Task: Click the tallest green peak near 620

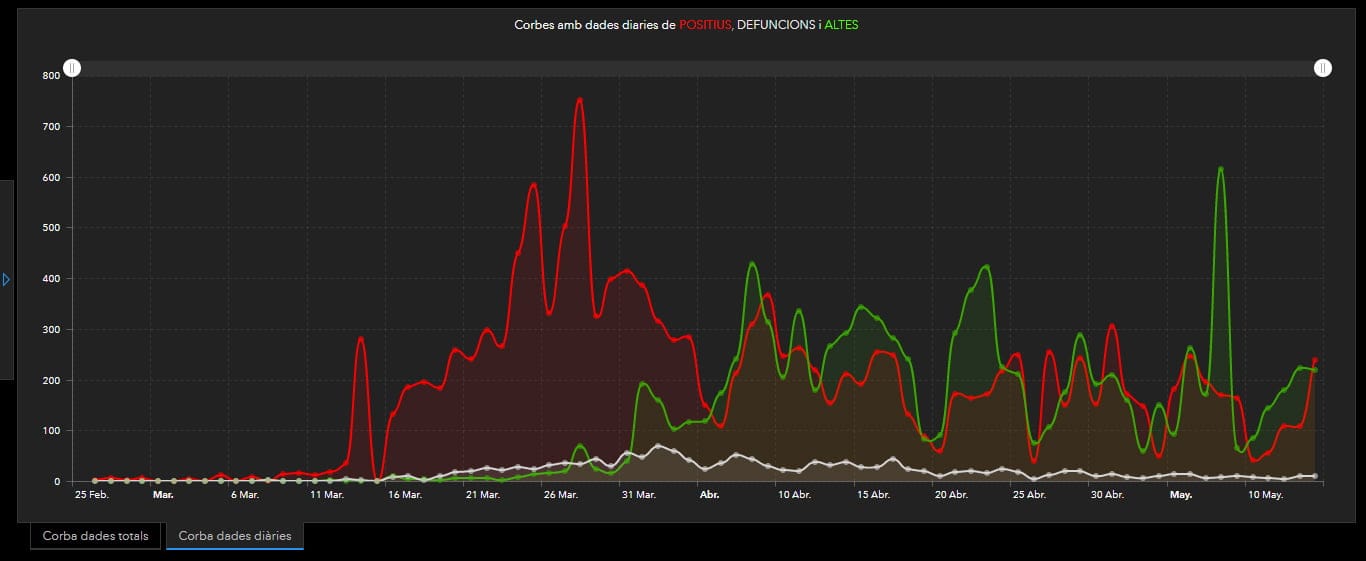Action: (1220, 168)
